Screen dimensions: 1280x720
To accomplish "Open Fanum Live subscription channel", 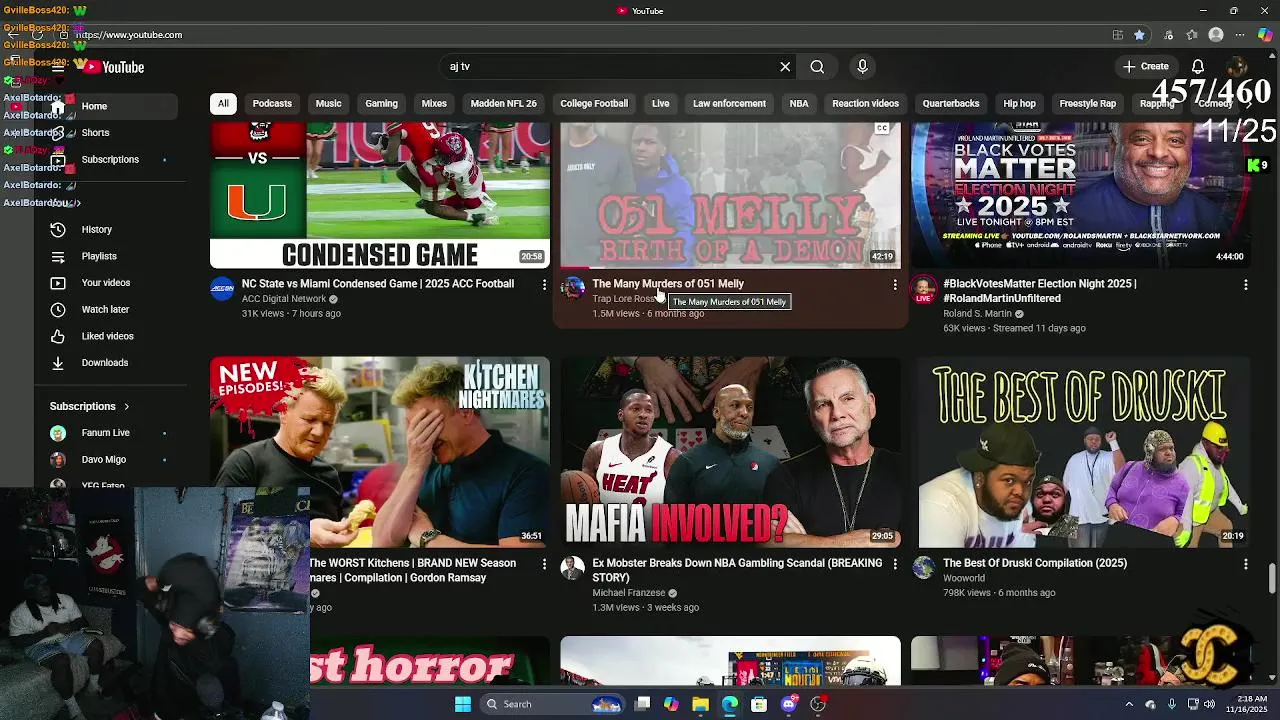I will point(105,433).
